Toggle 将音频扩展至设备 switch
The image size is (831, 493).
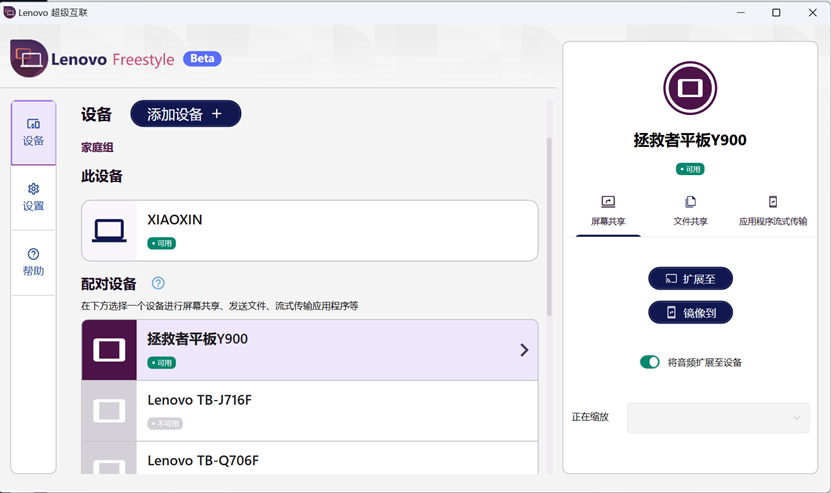650,362
